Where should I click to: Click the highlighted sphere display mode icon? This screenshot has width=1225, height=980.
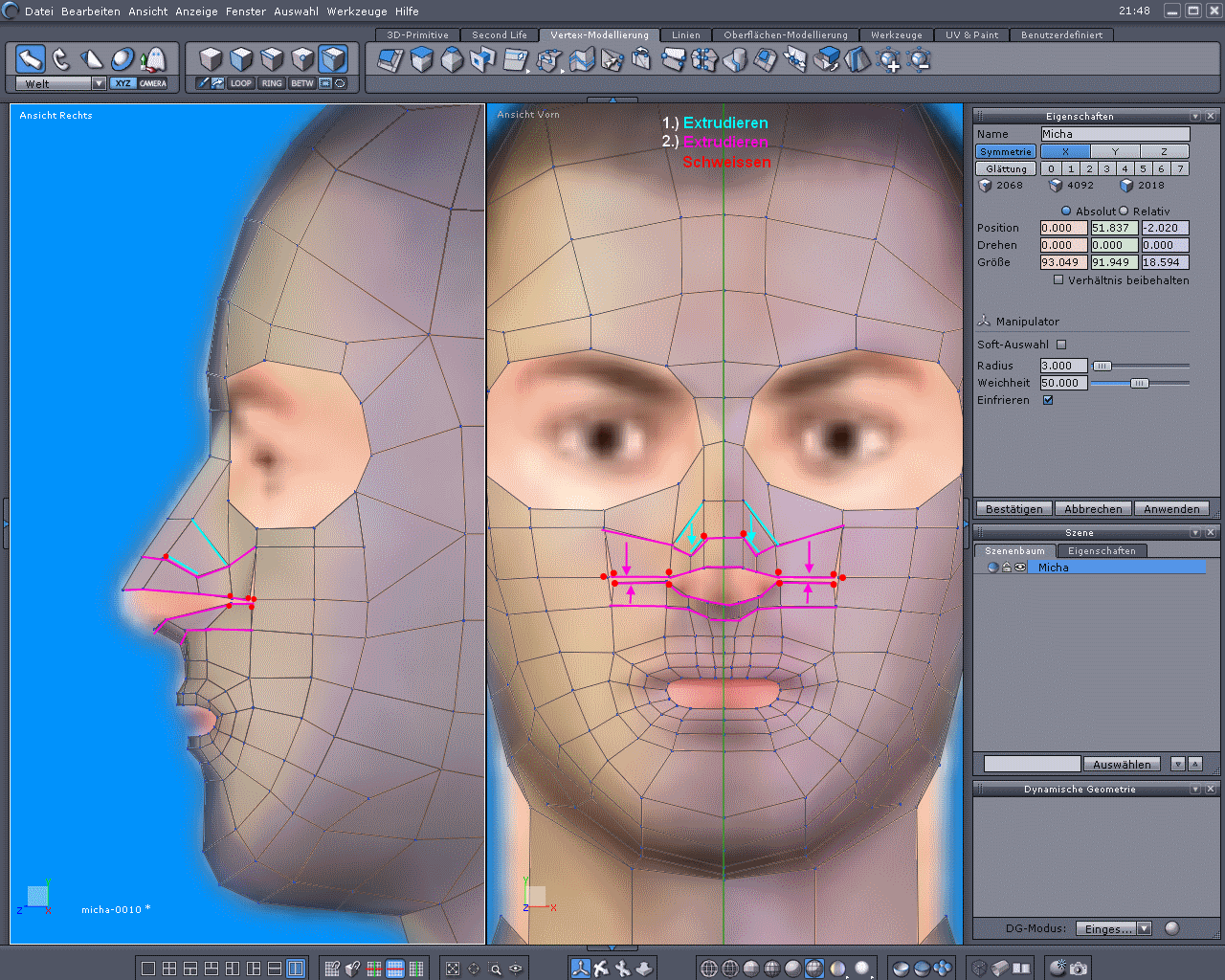[x=813, y=969]
